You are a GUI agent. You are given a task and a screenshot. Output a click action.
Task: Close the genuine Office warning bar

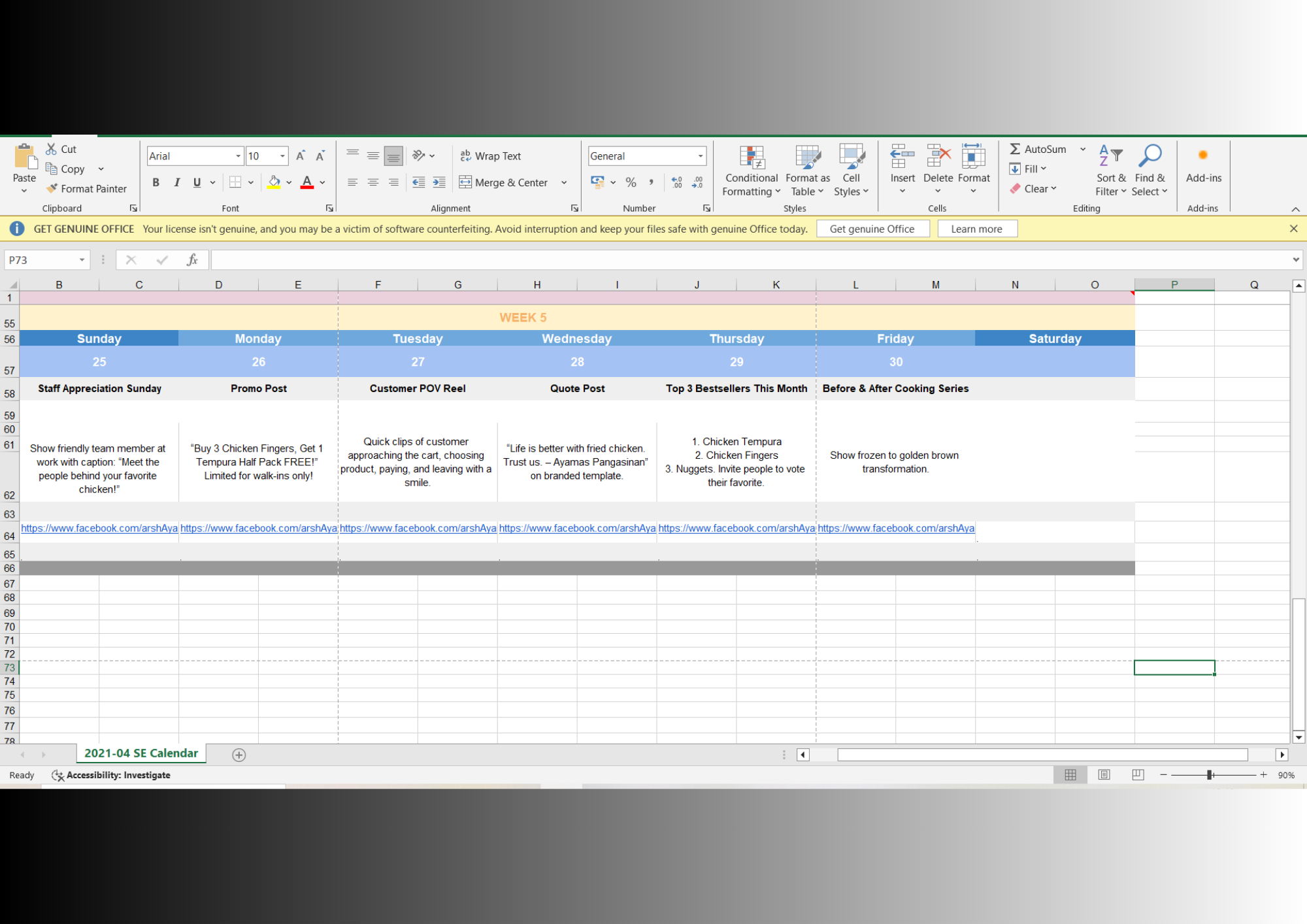[x=1293, y=229]
